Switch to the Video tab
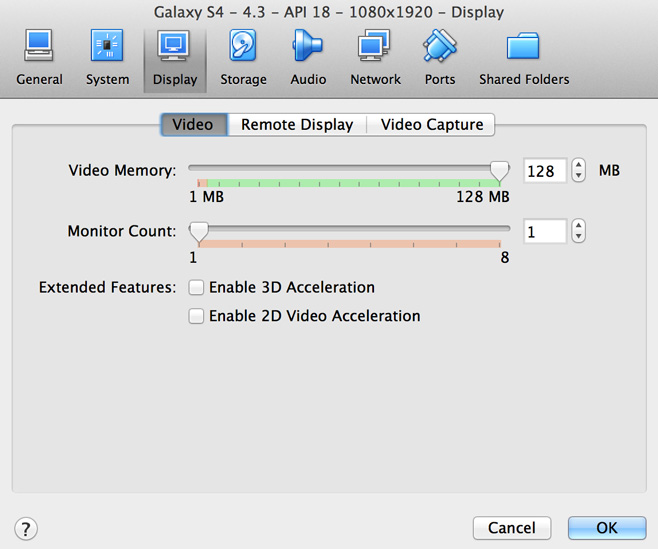 tap(194, 125)
